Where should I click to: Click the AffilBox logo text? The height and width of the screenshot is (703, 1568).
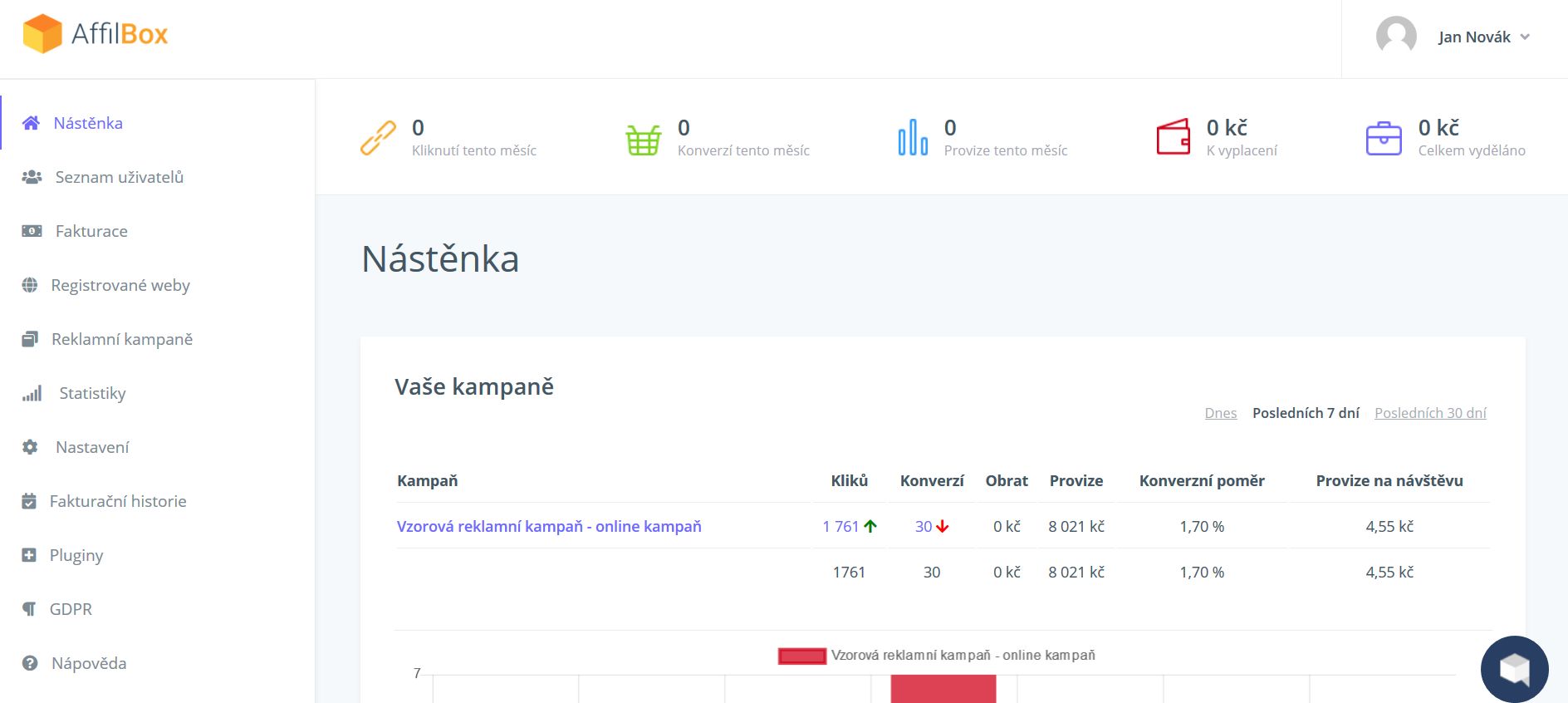pyautogui.click(x=120, y=34)
